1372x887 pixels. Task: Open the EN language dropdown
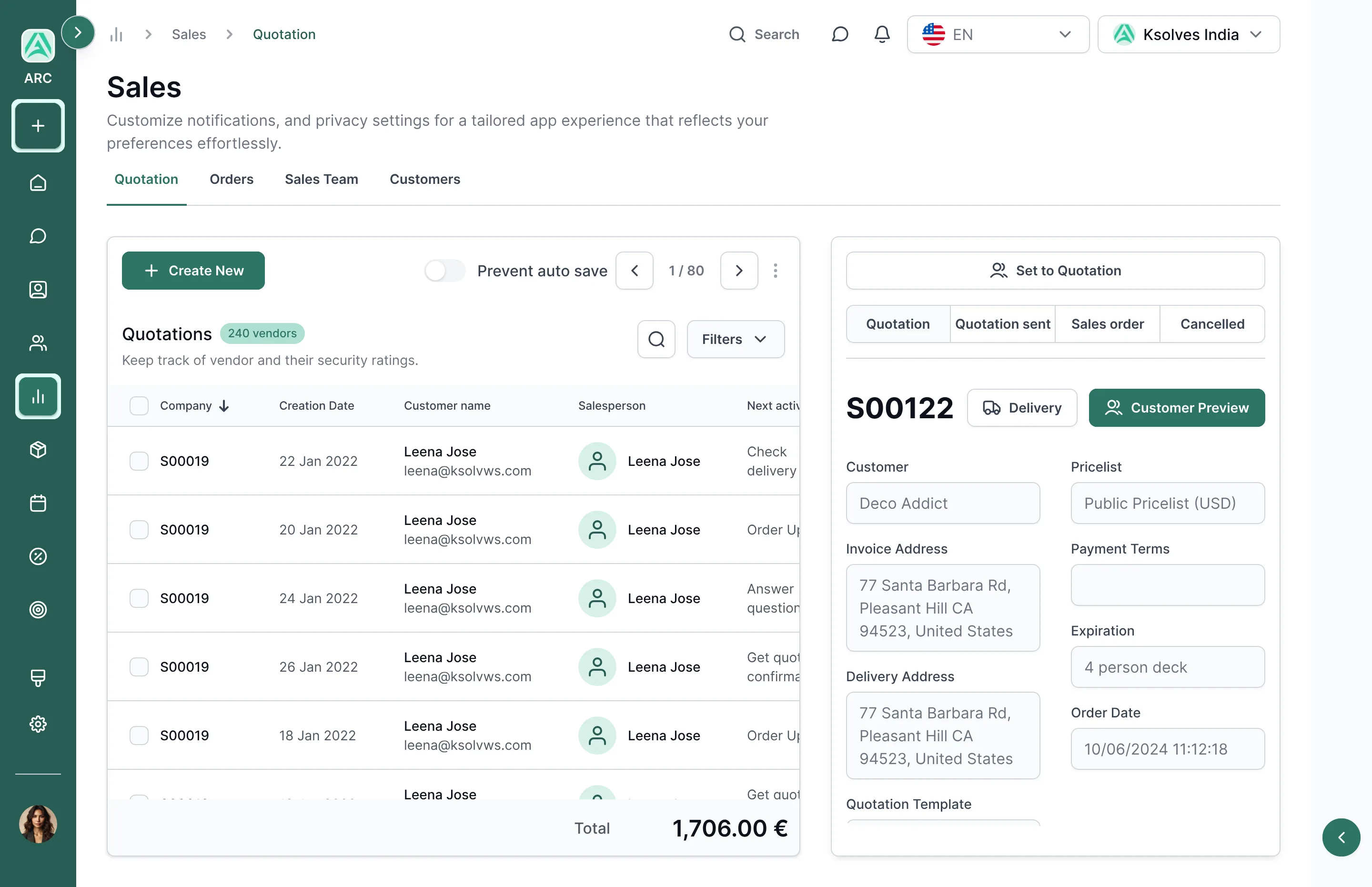click(x=998, y=35)
